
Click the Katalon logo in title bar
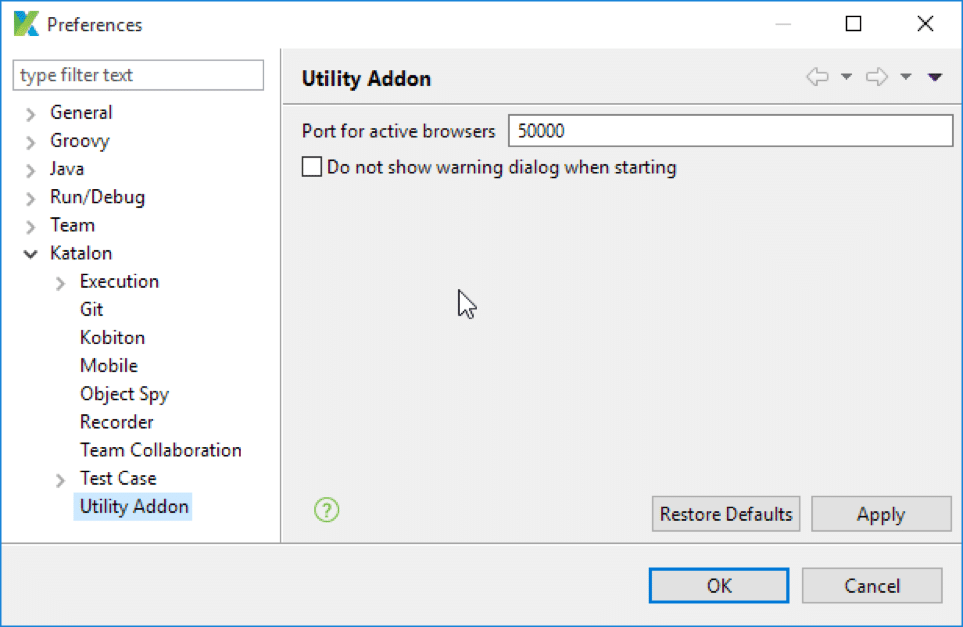pos(26,24)
